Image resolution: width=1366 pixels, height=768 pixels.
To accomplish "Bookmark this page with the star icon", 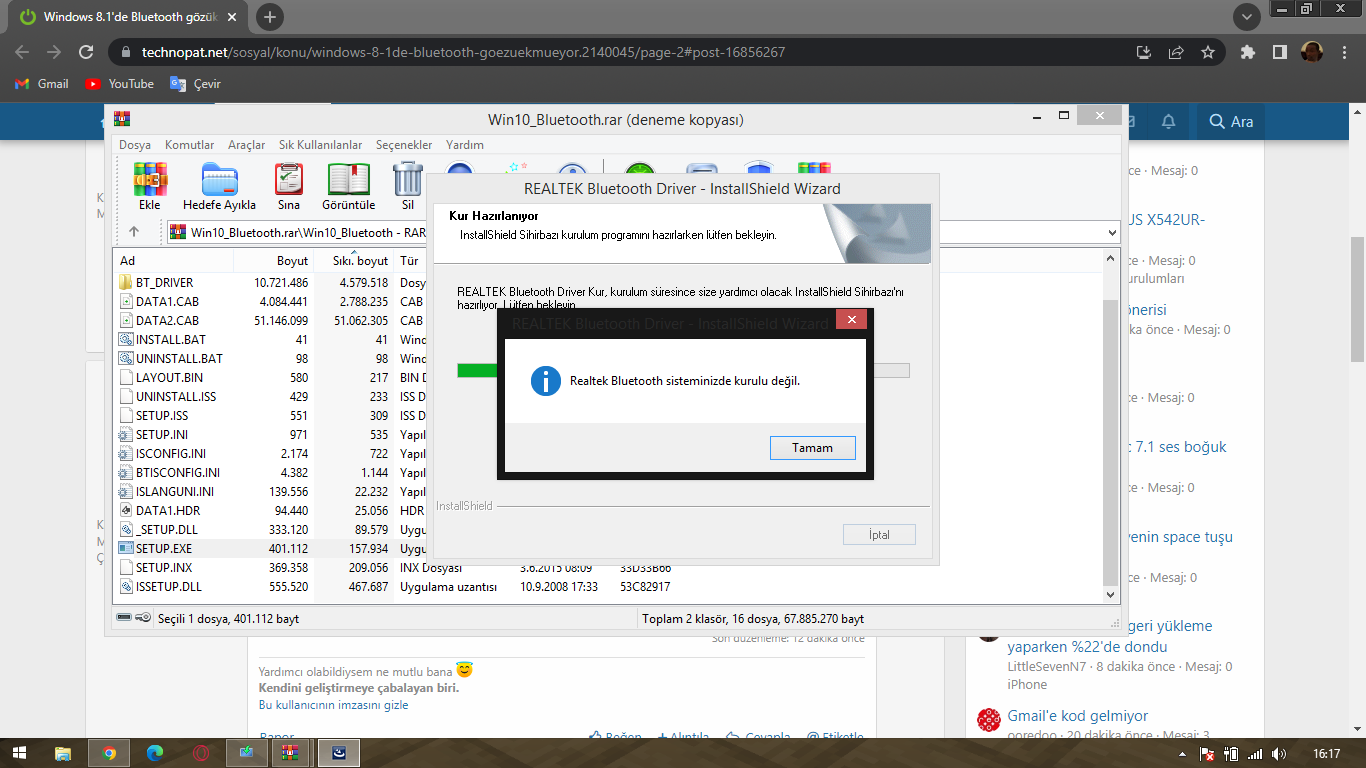I will click(1208, 52).
